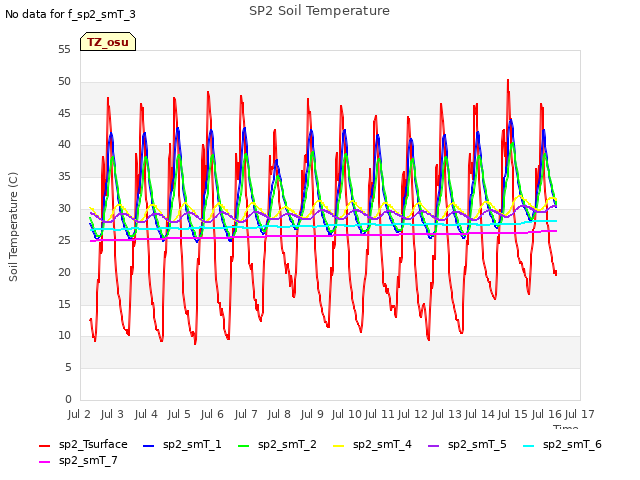Image resolution: width=640 pixels, height=480 pixels.
Task: Click the 35 y-axis tick label
Action: click(64, 177)
